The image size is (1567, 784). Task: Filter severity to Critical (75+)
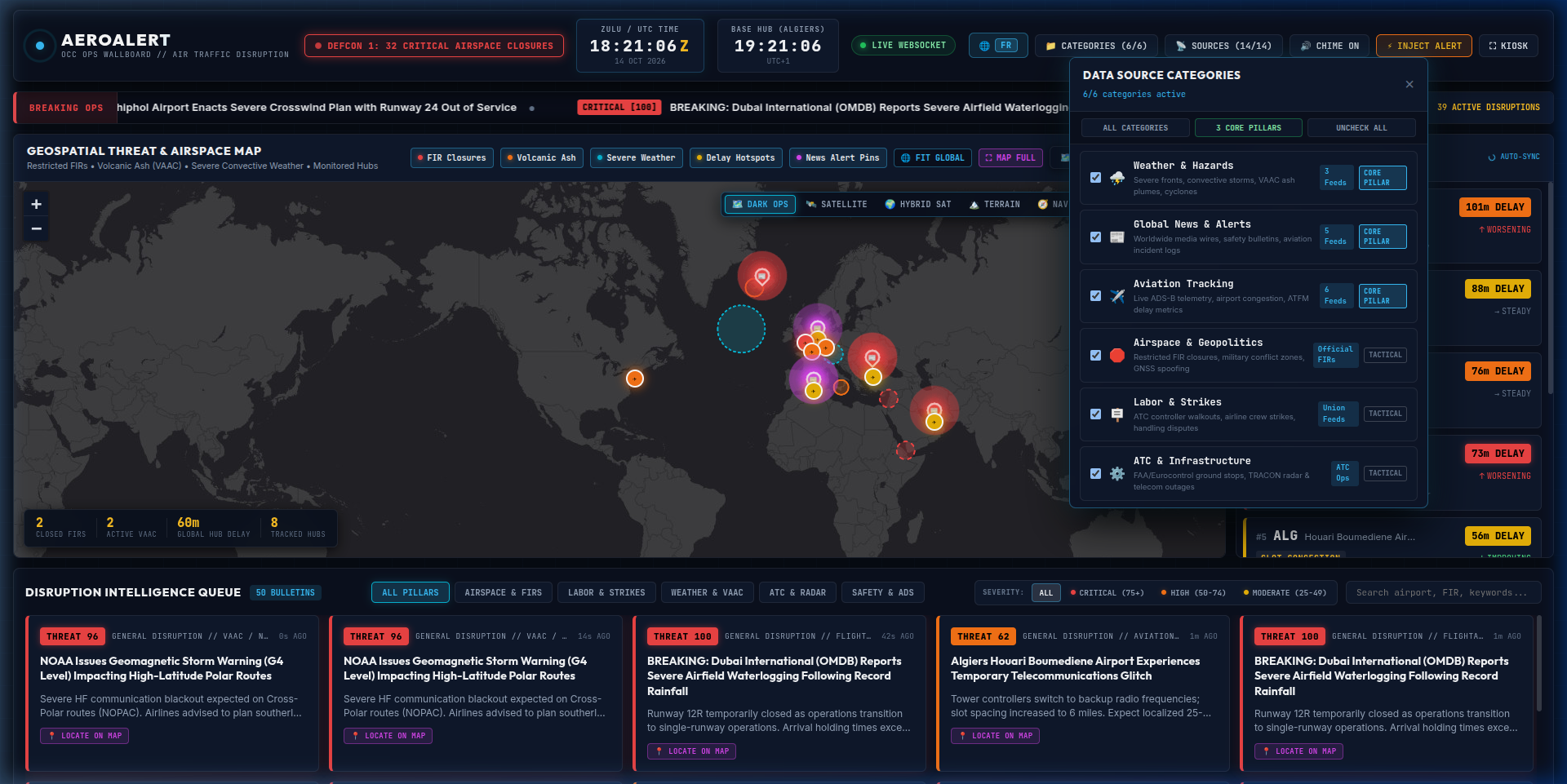(1108, 593)
